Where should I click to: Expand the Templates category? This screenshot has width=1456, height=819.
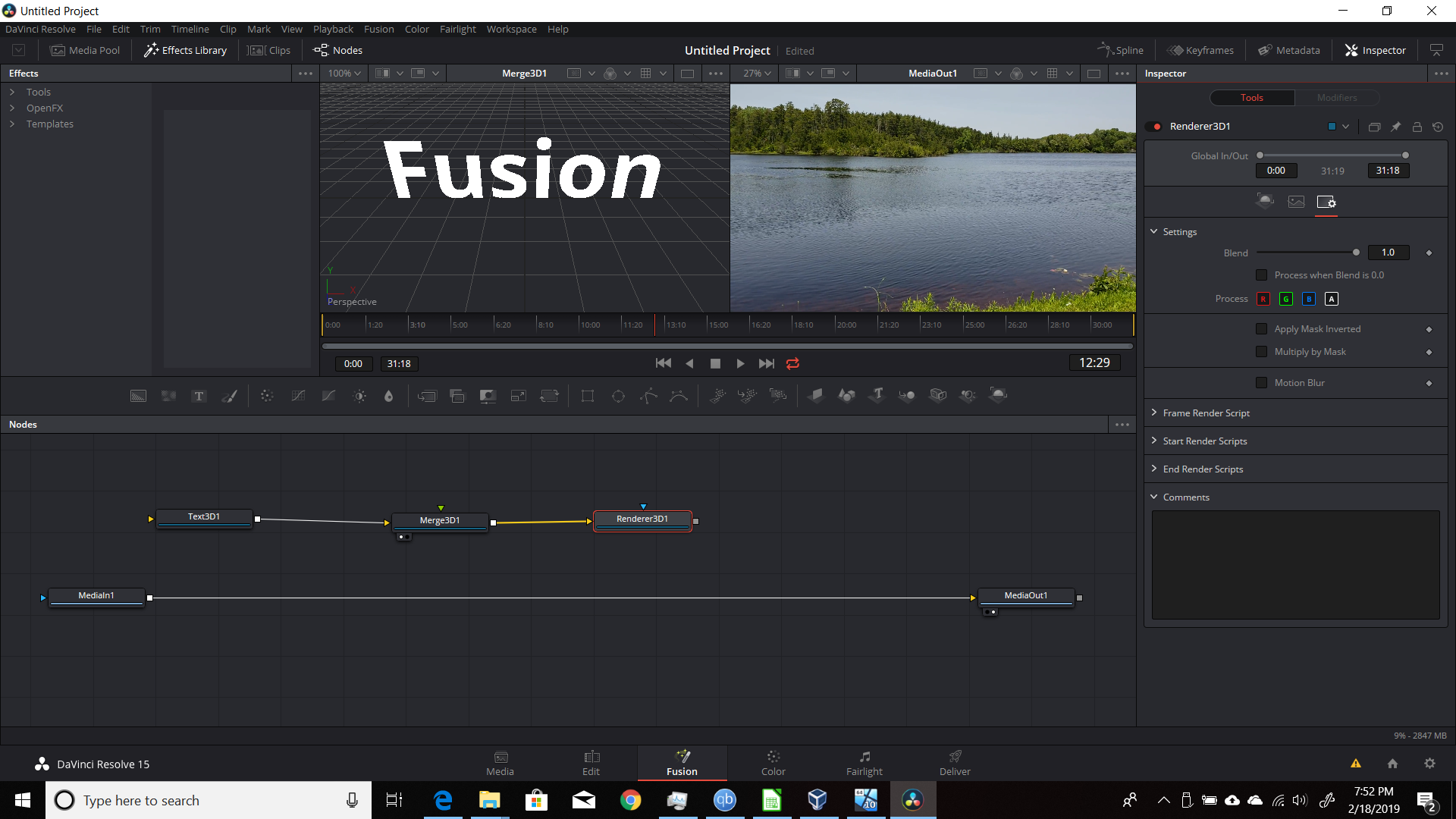click(x=12, y=124)
